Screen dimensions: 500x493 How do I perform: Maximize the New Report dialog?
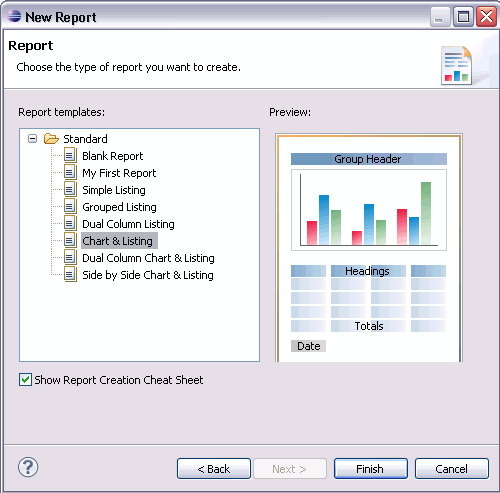tap(463, 17)
